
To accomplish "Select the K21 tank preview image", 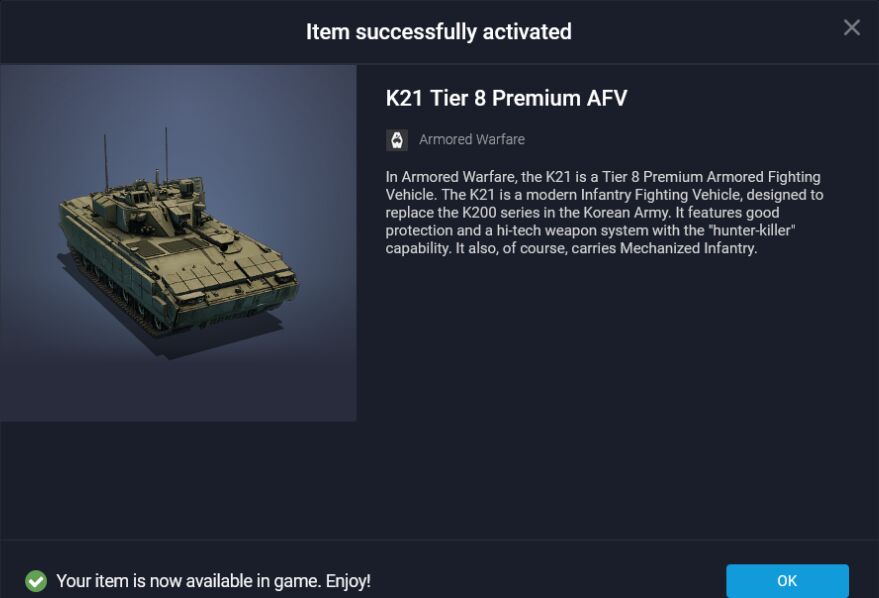I will 178,243.
